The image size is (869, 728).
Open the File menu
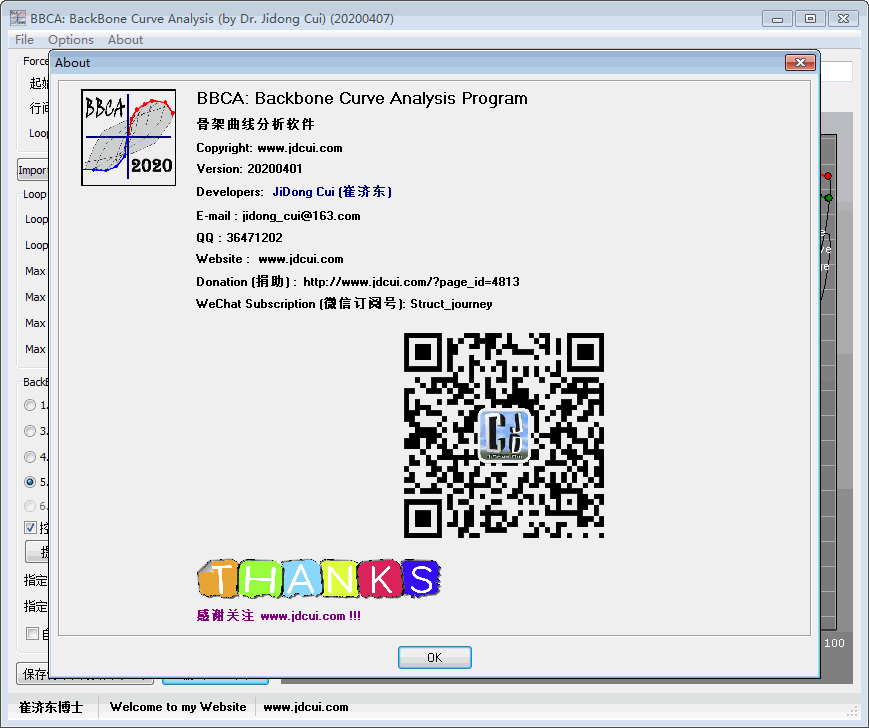(x=24, y=40)
